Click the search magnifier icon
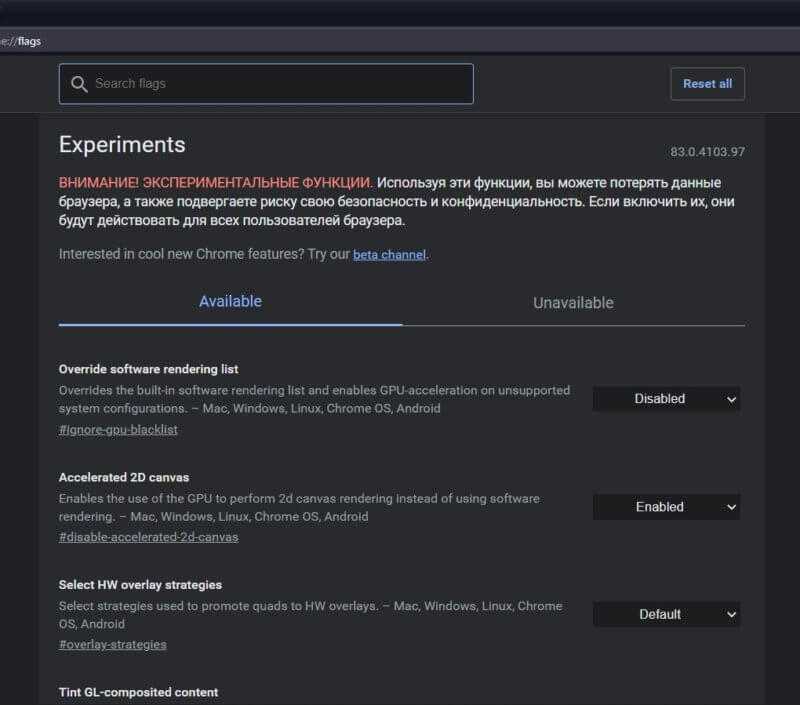 tap(79, 84)
